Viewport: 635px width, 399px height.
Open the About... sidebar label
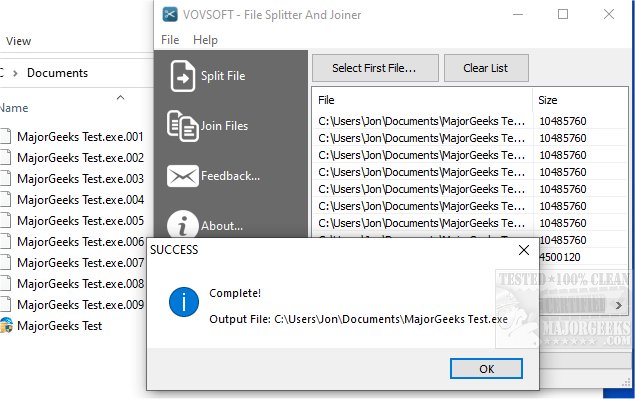point(222,226)
